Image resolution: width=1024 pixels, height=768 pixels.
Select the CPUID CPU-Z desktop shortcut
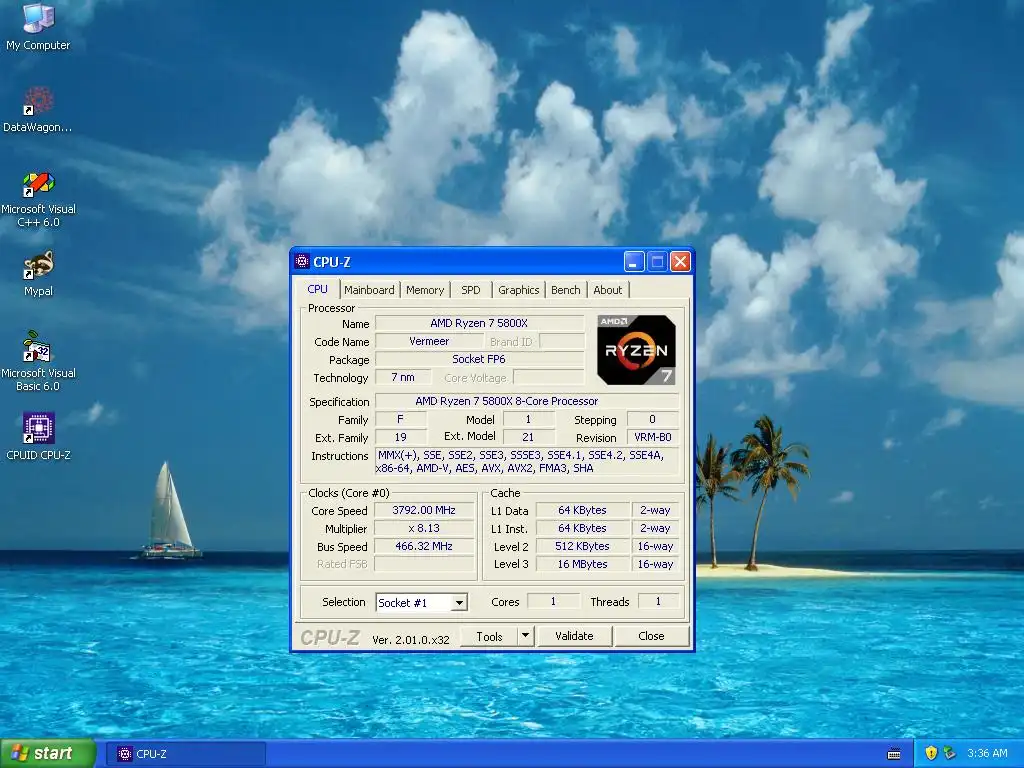[38, 436]
